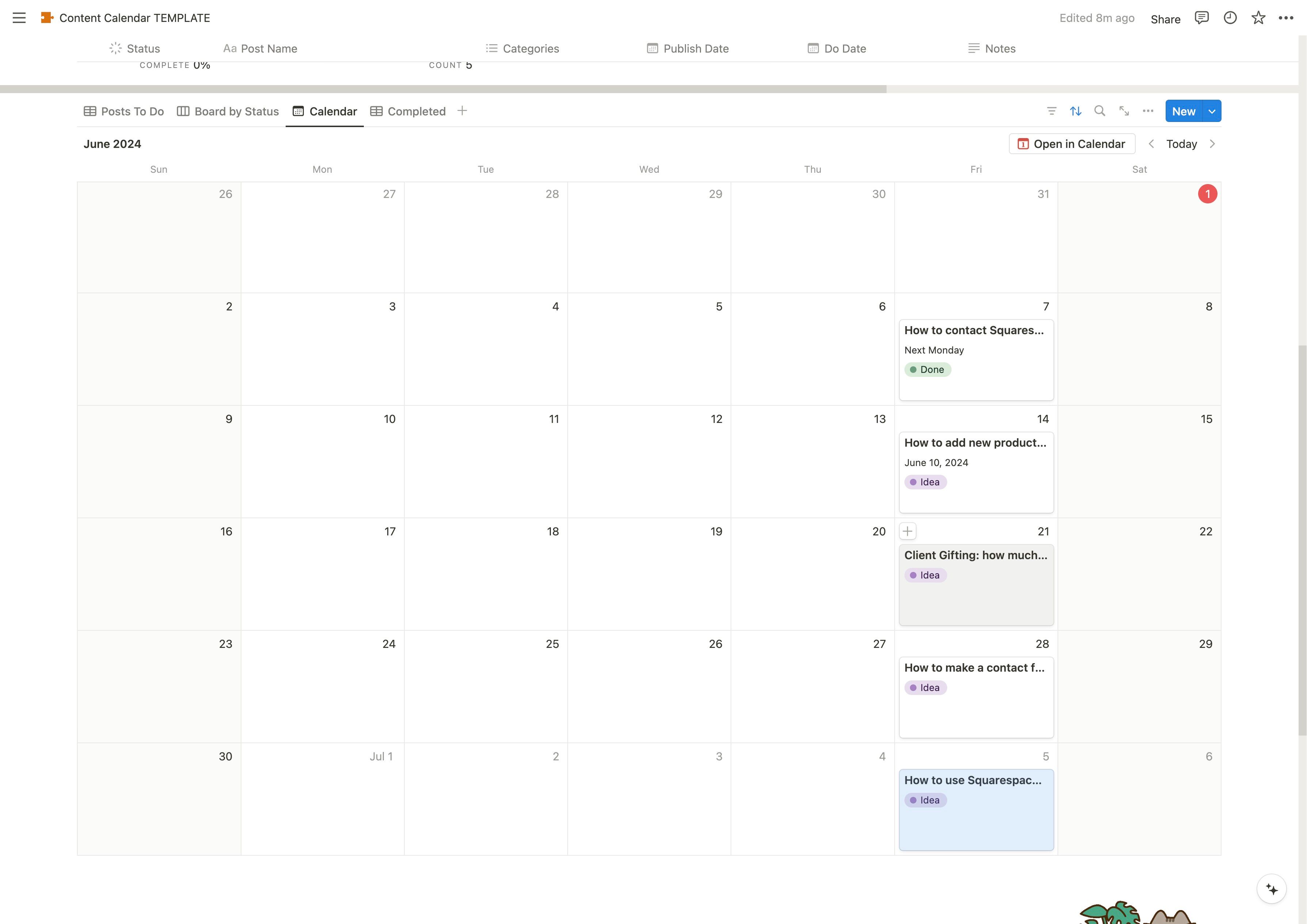Add item on June 21 plus button
Image resolution: width=1307 pixels, height=924 pixels.
[907, 531]
